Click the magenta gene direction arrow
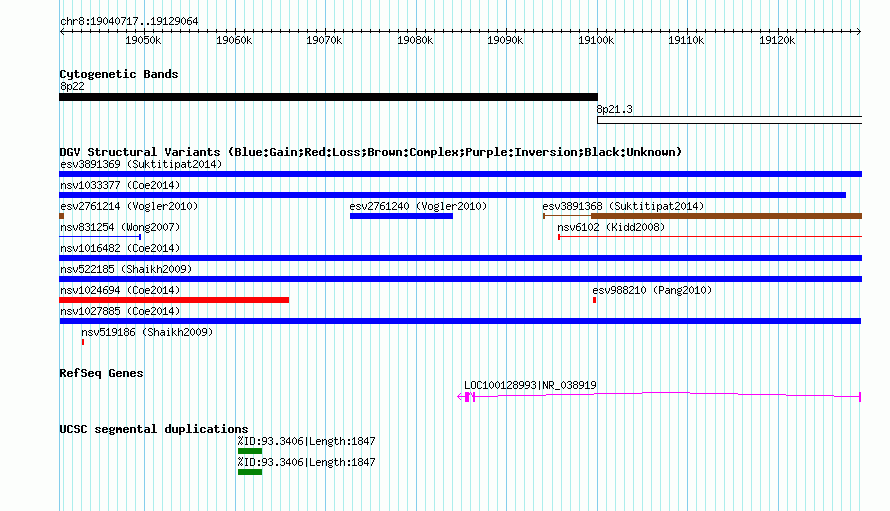 point(460,397)
